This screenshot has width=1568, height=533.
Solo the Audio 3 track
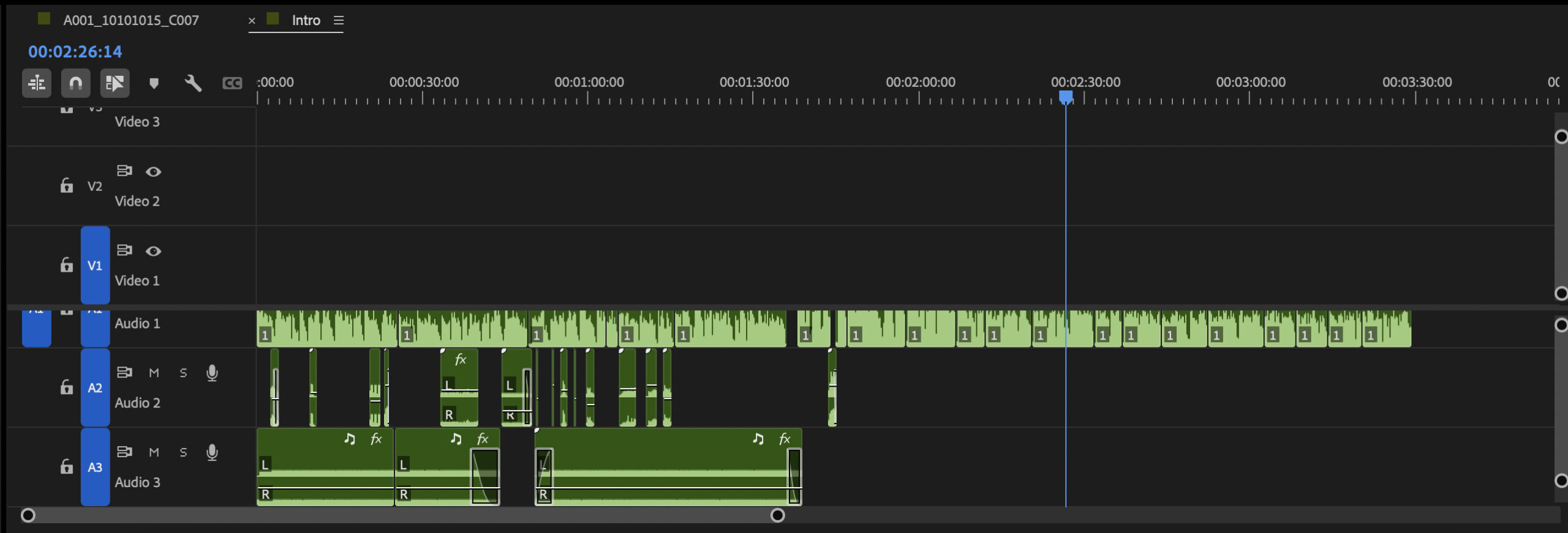183,452
